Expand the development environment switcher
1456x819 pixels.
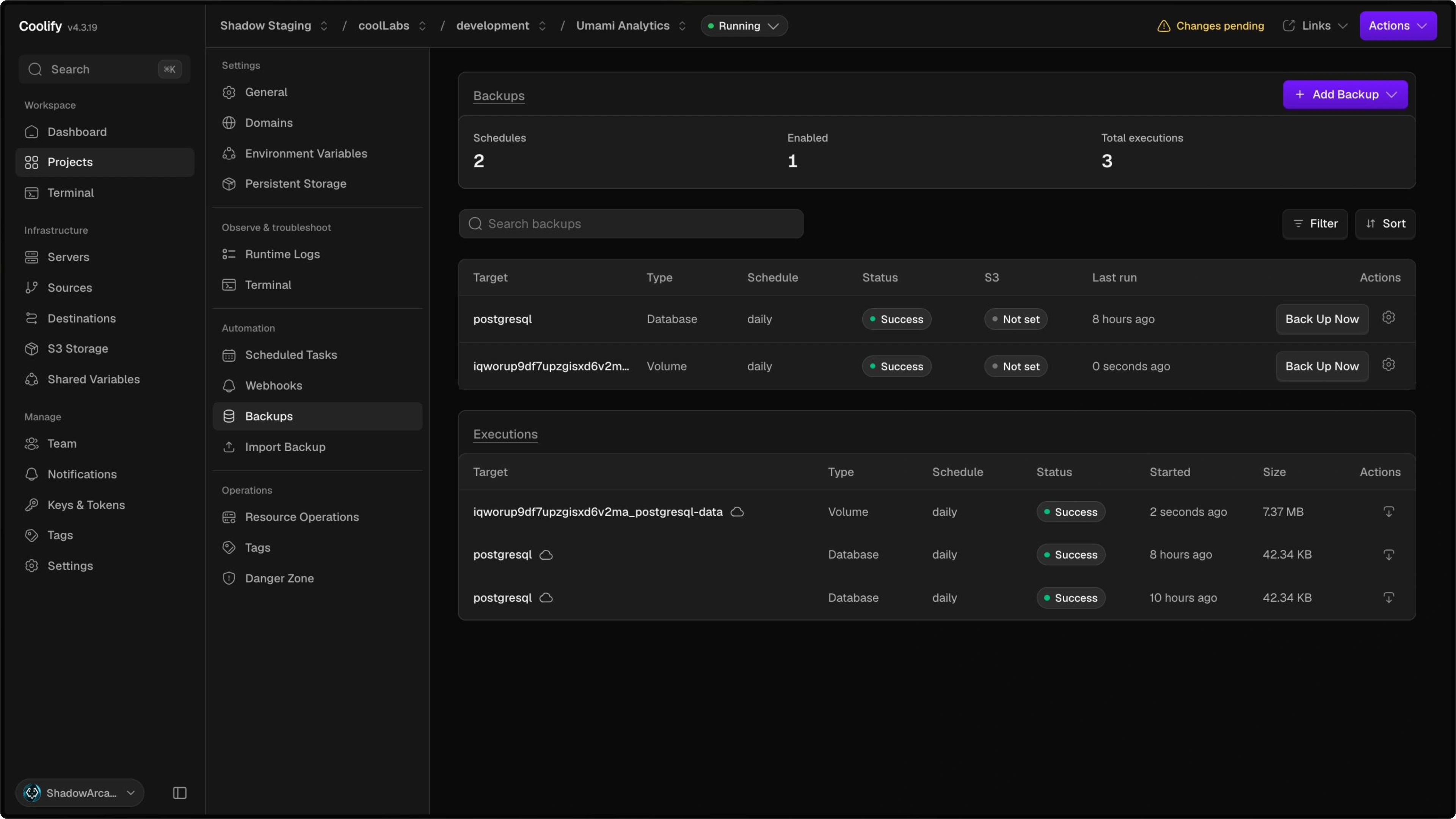542,26
